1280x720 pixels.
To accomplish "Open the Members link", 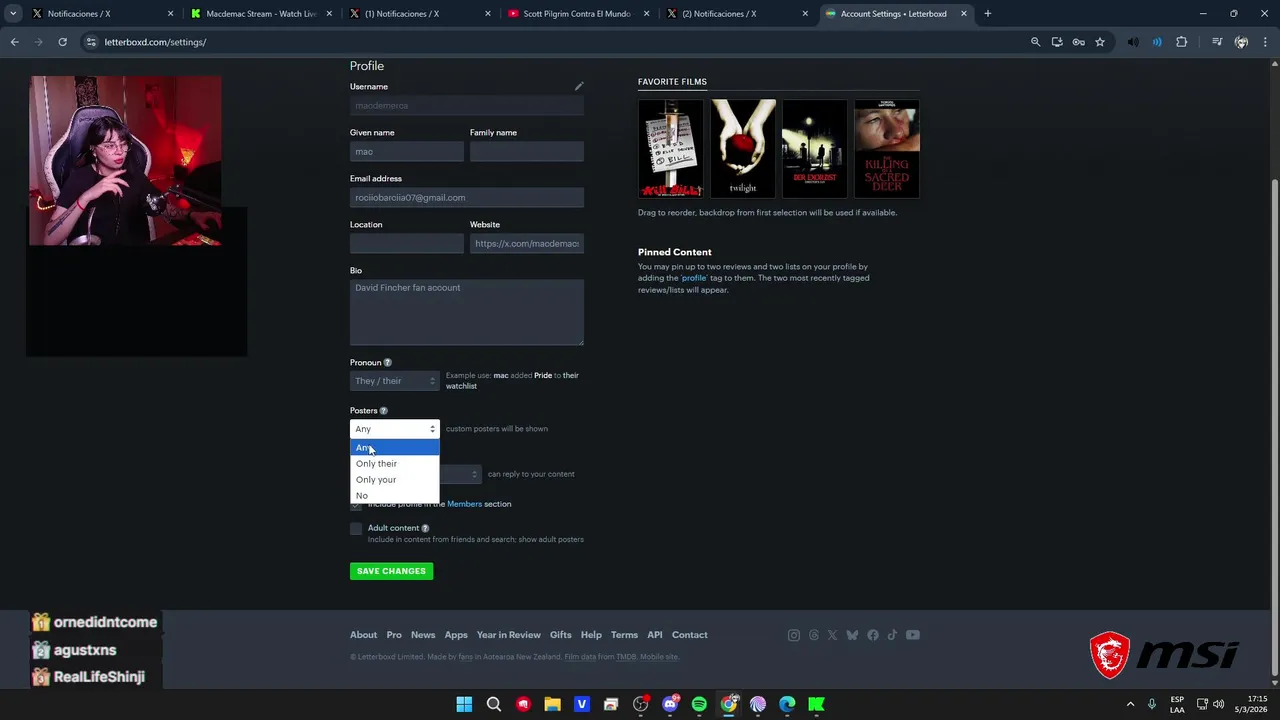I will (x=464, y=504).
